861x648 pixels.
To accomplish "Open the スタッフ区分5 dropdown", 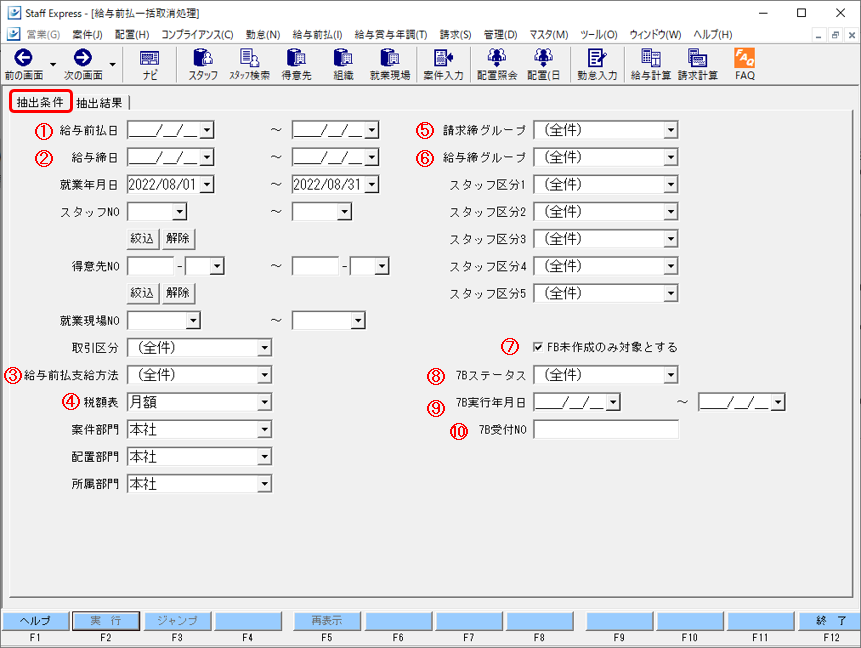I will click(x=670, y=293).
